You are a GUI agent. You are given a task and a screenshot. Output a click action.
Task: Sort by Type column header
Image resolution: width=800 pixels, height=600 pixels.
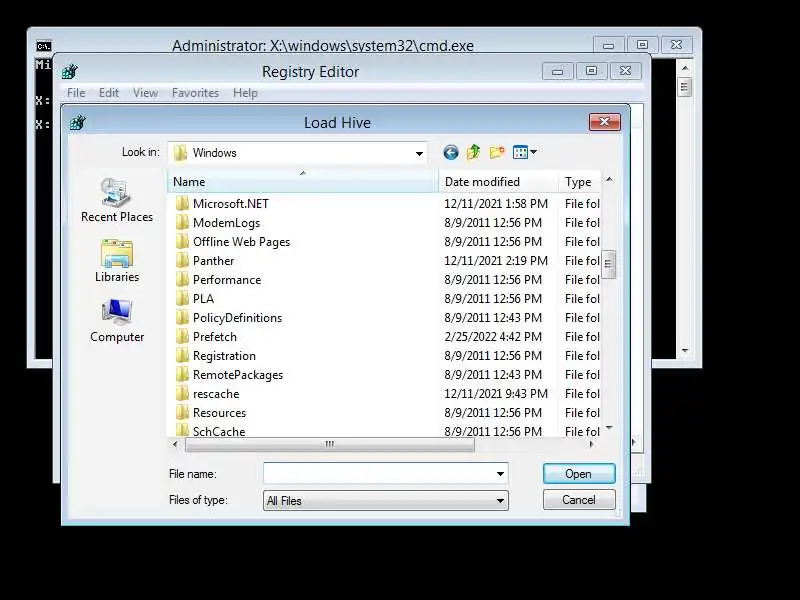pos(580,182)
